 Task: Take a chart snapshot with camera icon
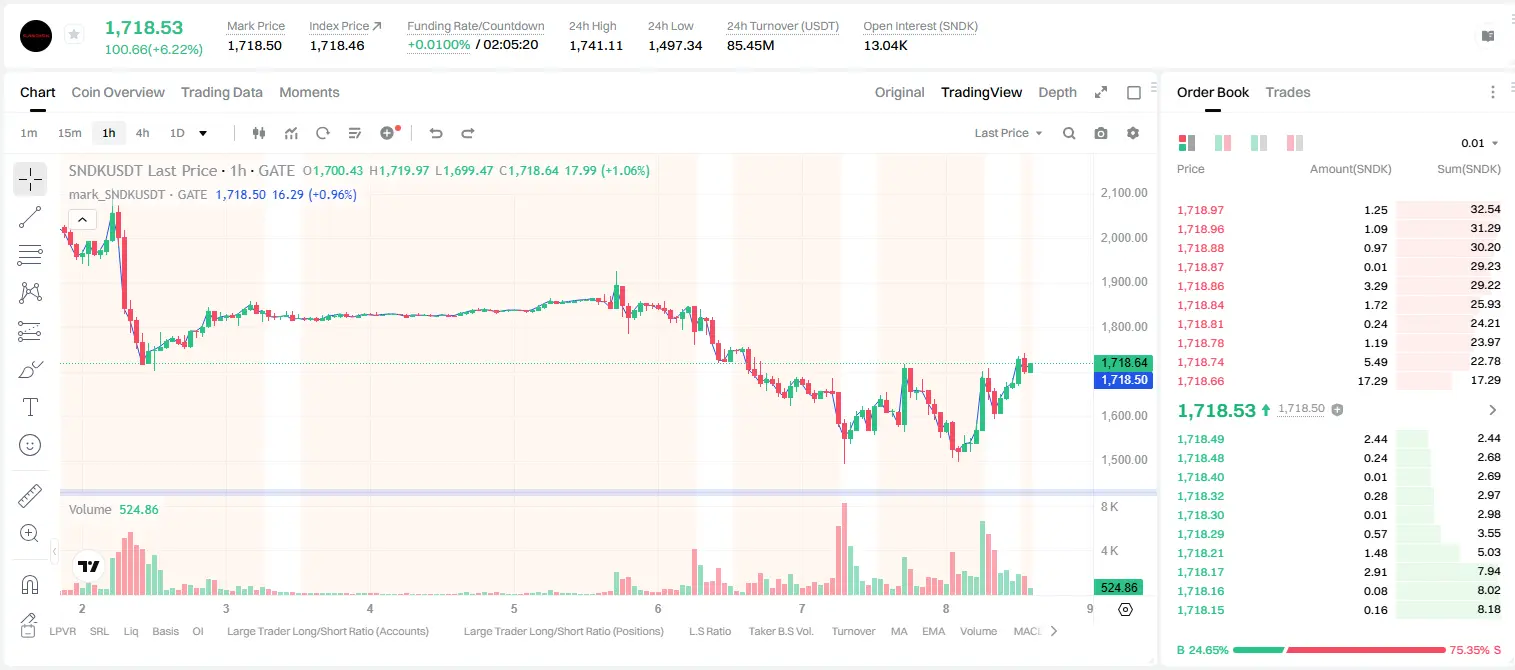click(1101, 133)
